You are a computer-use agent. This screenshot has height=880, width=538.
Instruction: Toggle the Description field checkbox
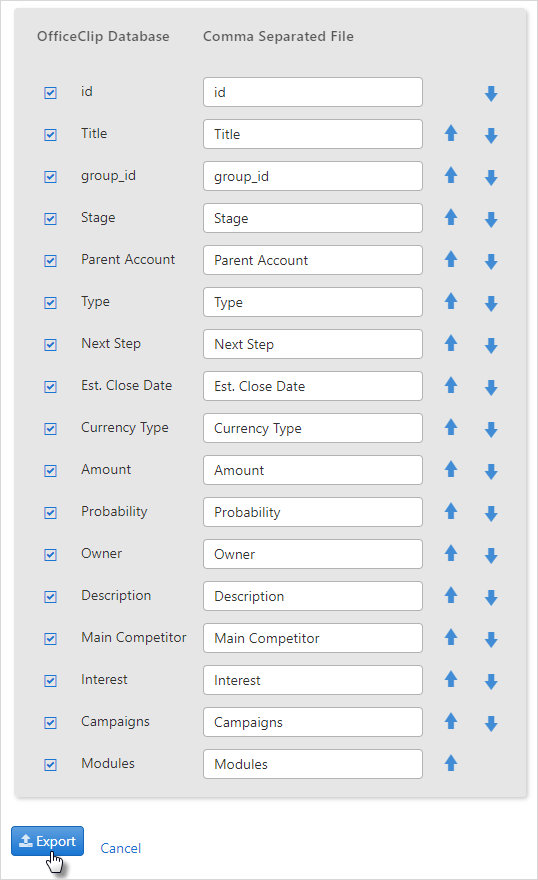(50, 597)
